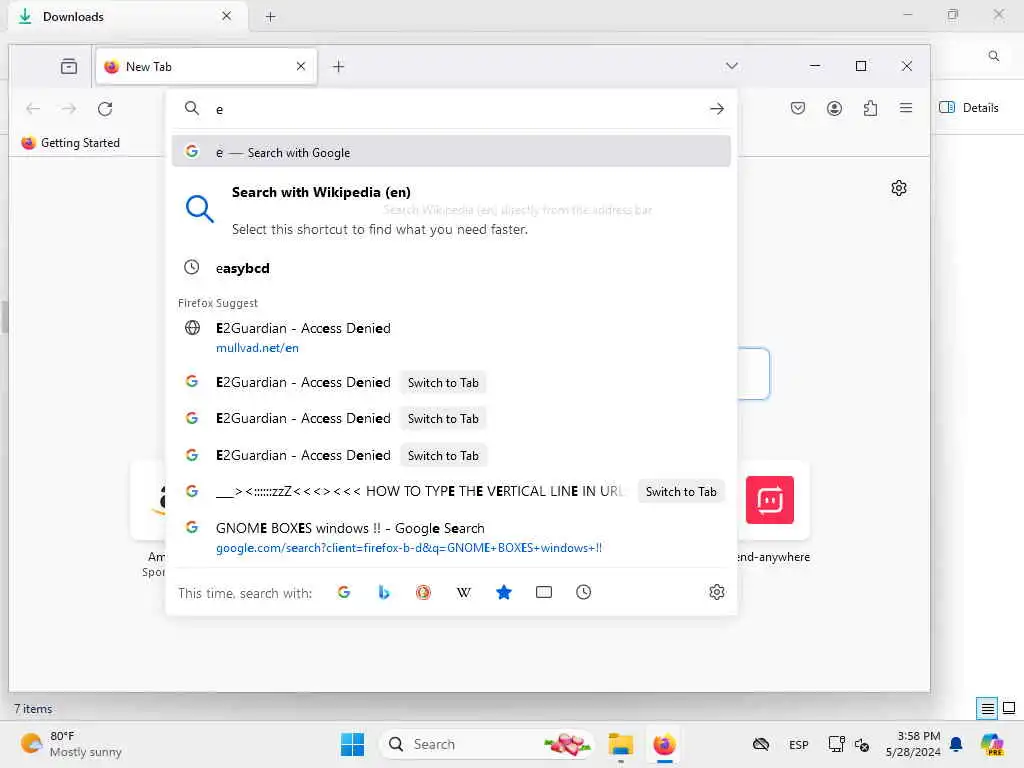Open a new Firefox tab with plus
Image resolution: width=1024 pixels, height=768 pixels.
(x=338, y=66)
